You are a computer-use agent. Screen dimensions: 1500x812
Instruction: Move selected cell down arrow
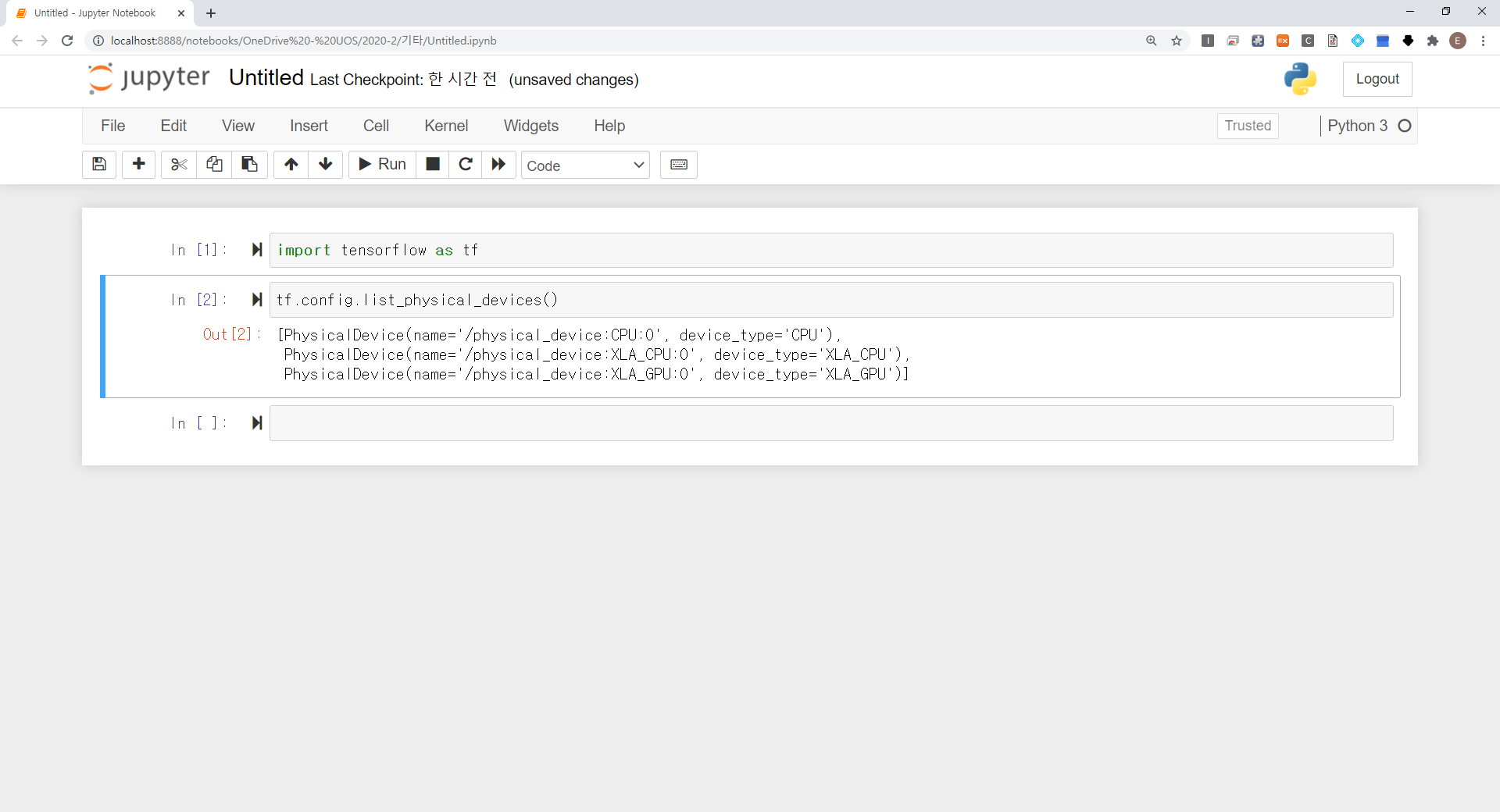326,164
